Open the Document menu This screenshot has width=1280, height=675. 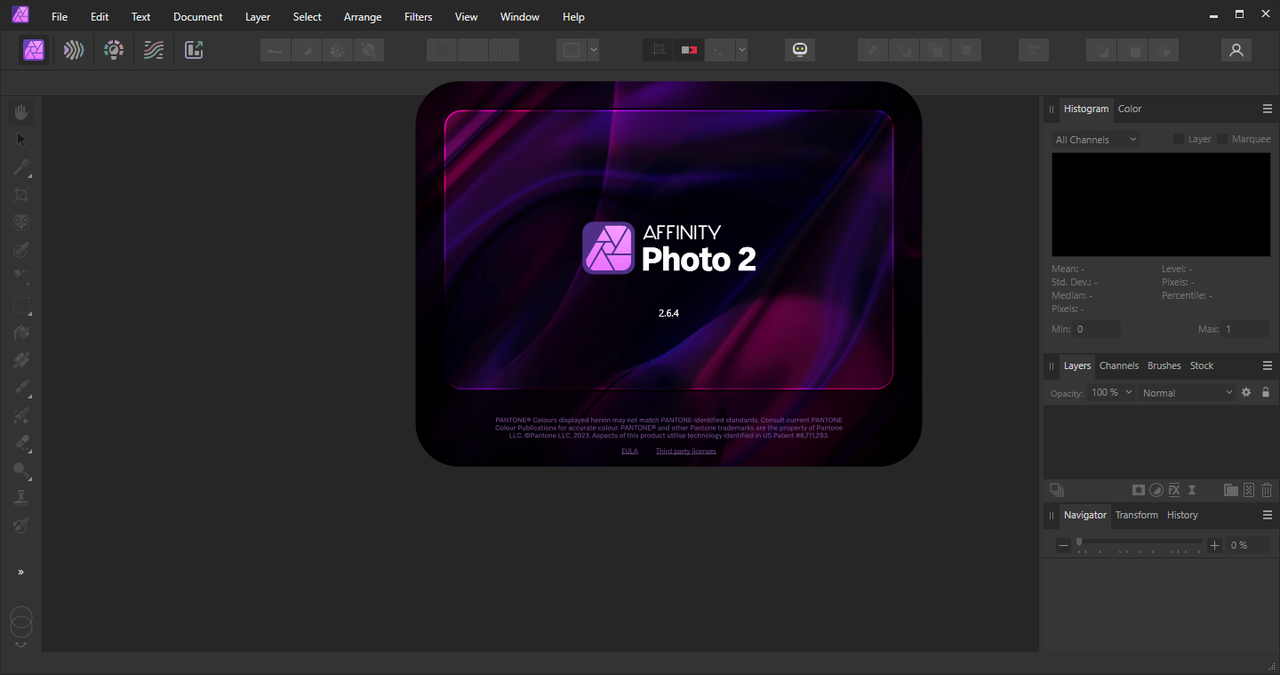point(198,17)
